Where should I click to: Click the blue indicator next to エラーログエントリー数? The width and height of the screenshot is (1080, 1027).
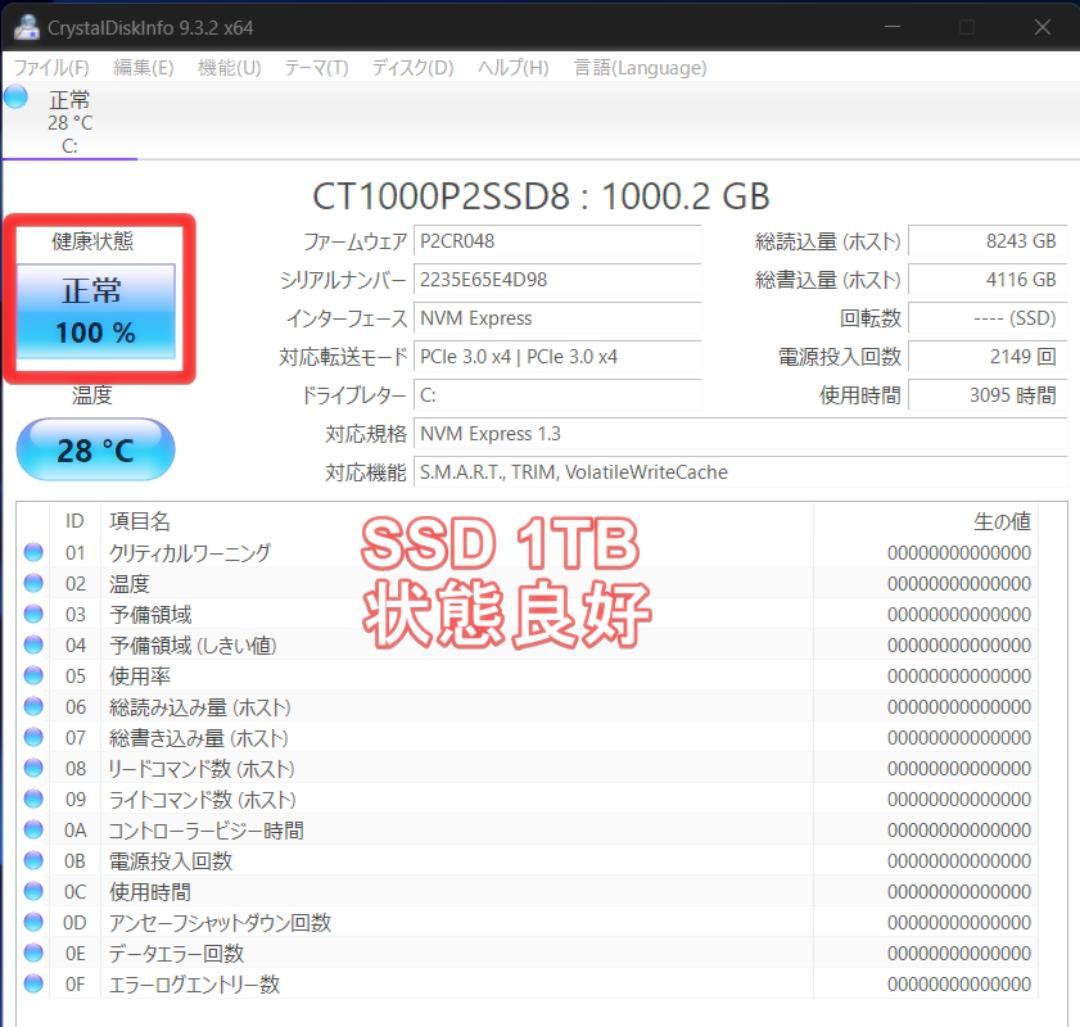(33, 984)
